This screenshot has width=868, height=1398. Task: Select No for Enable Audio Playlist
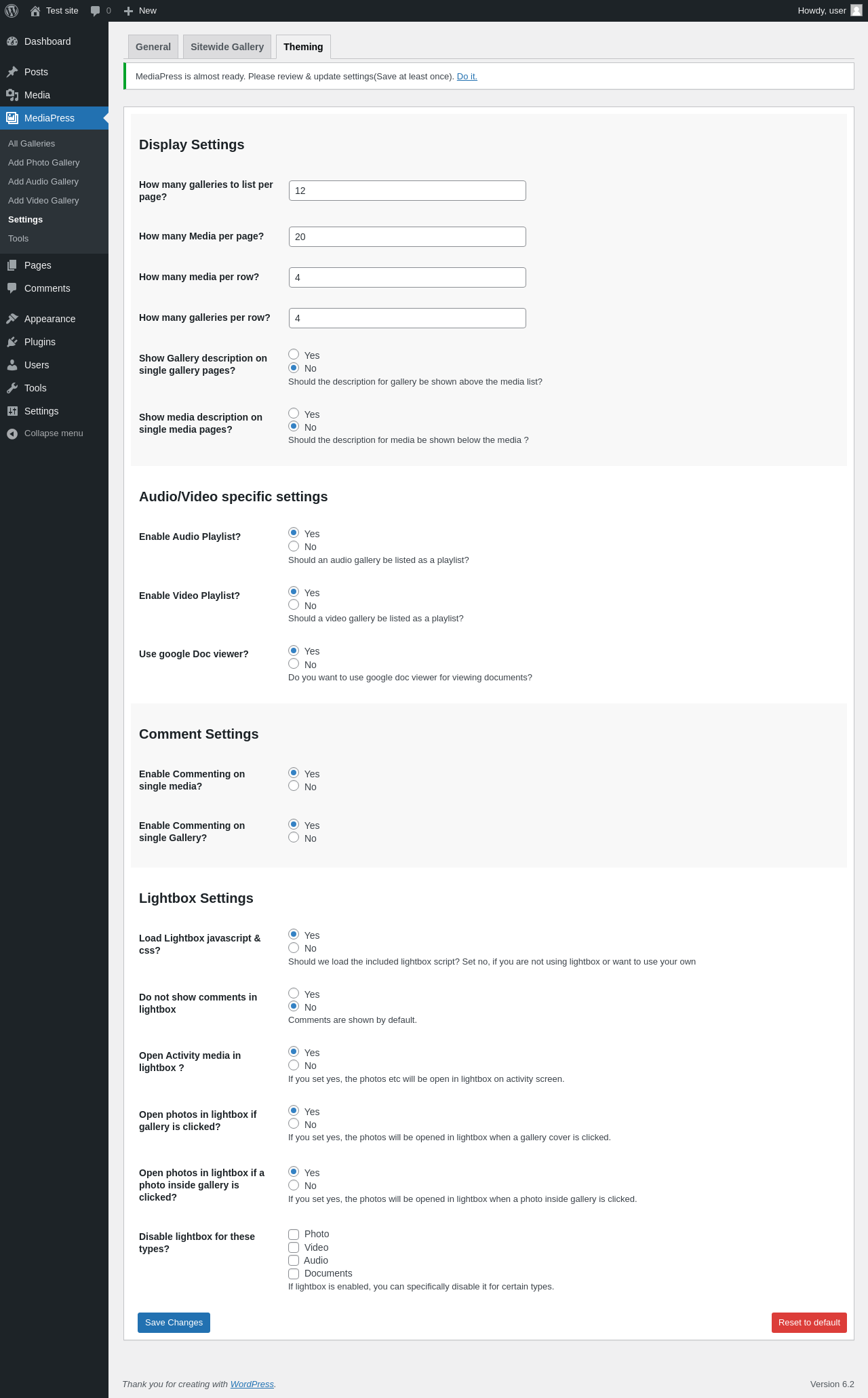pyautogui.click(x=294, y=546)
